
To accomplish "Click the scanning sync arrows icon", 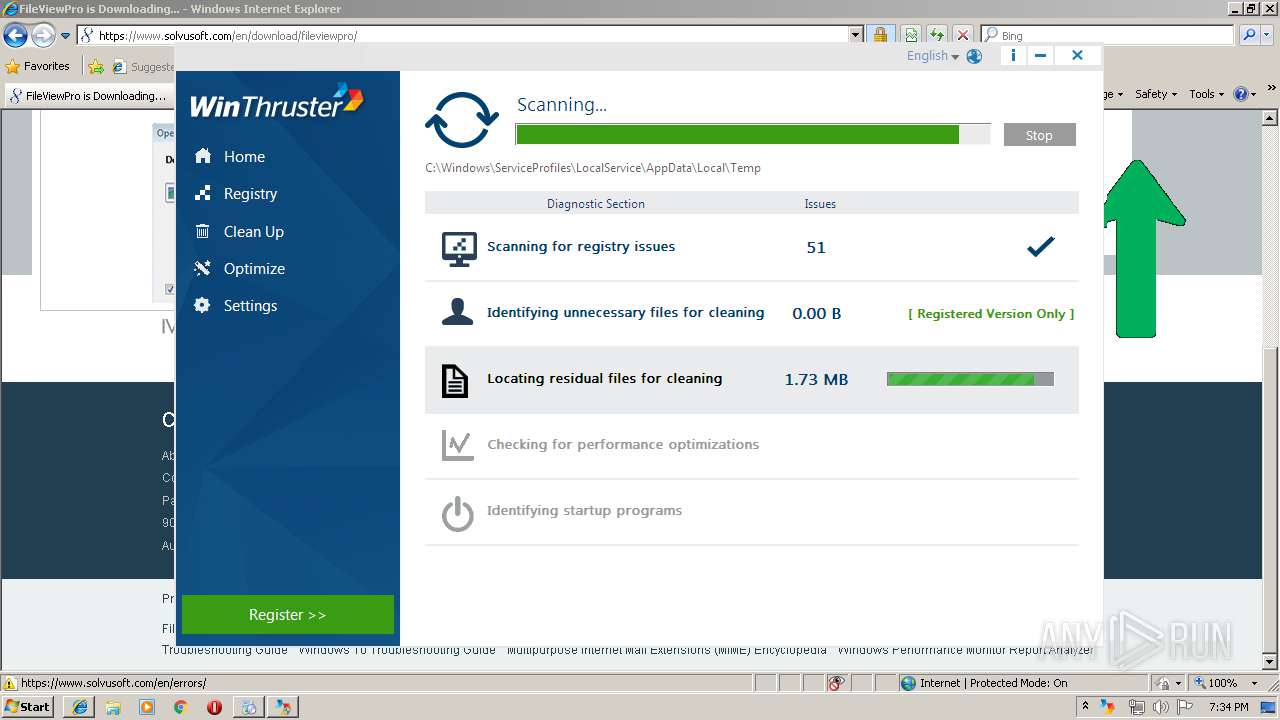I will pos(462,120).
